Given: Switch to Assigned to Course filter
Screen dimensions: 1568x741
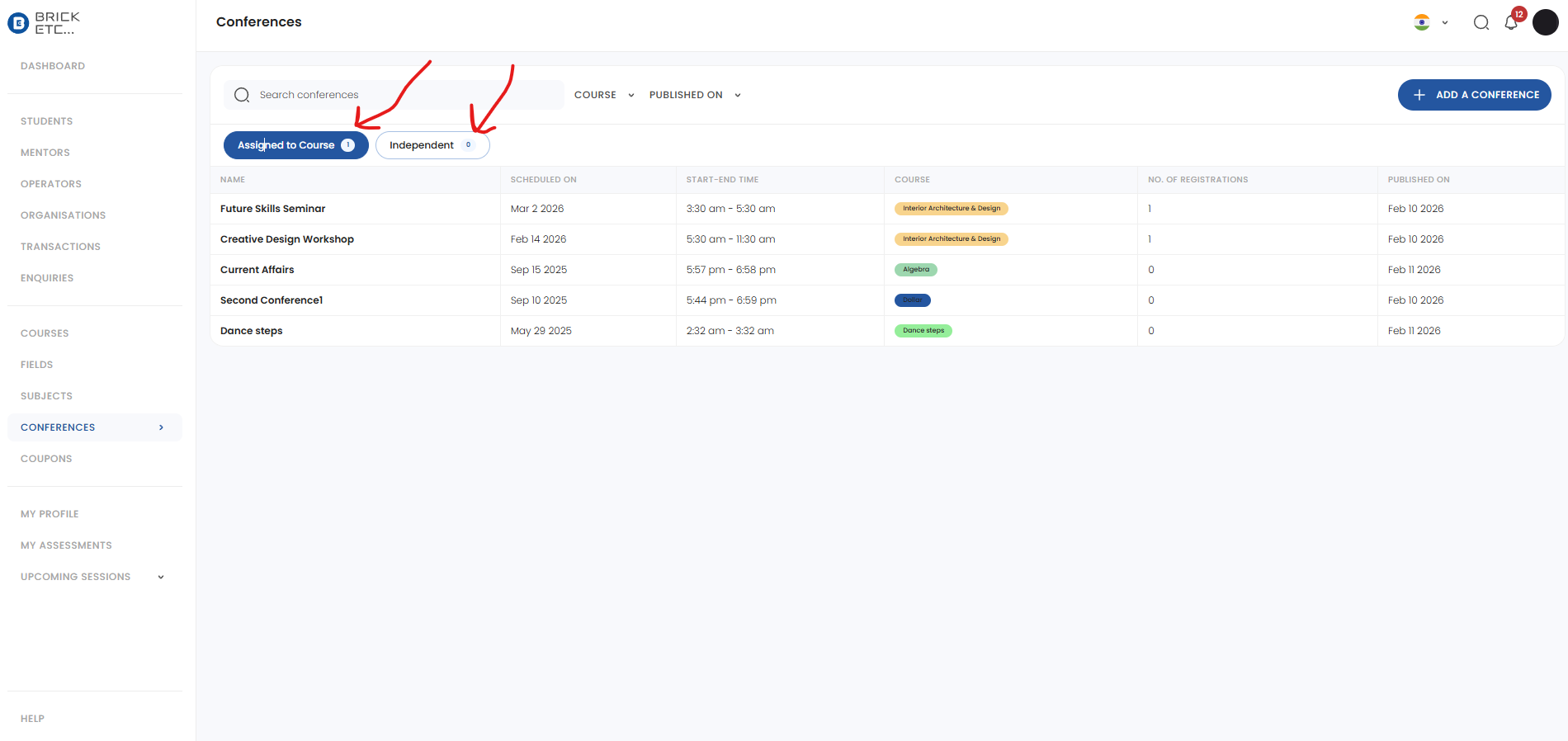Looking at the screenshot, I should [295, 145].
